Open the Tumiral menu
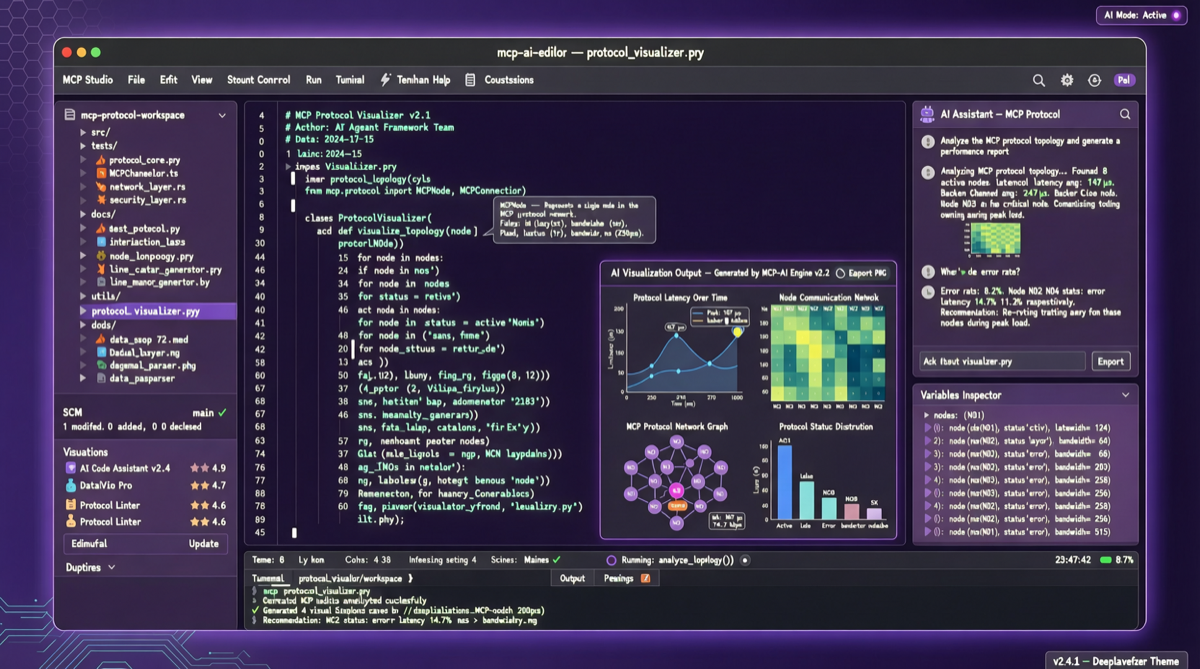Screen dimensions: 1200x669 coord(350,80)
